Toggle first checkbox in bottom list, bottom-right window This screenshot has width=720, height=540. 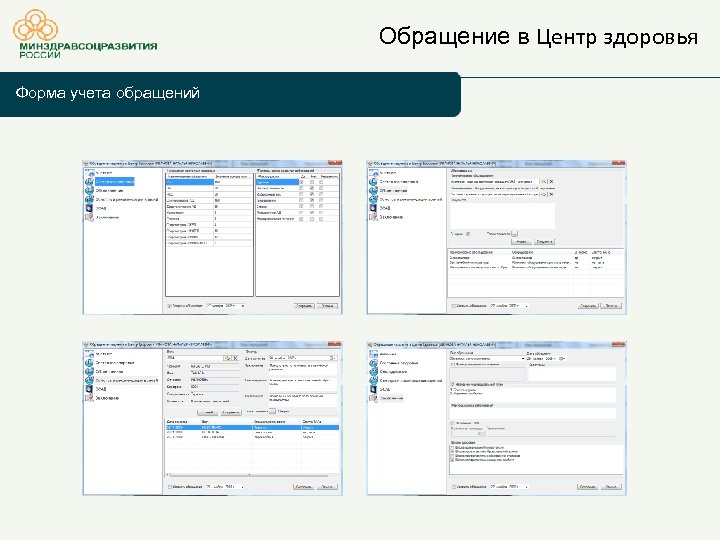pyautogui.click(x=452, y=447)
